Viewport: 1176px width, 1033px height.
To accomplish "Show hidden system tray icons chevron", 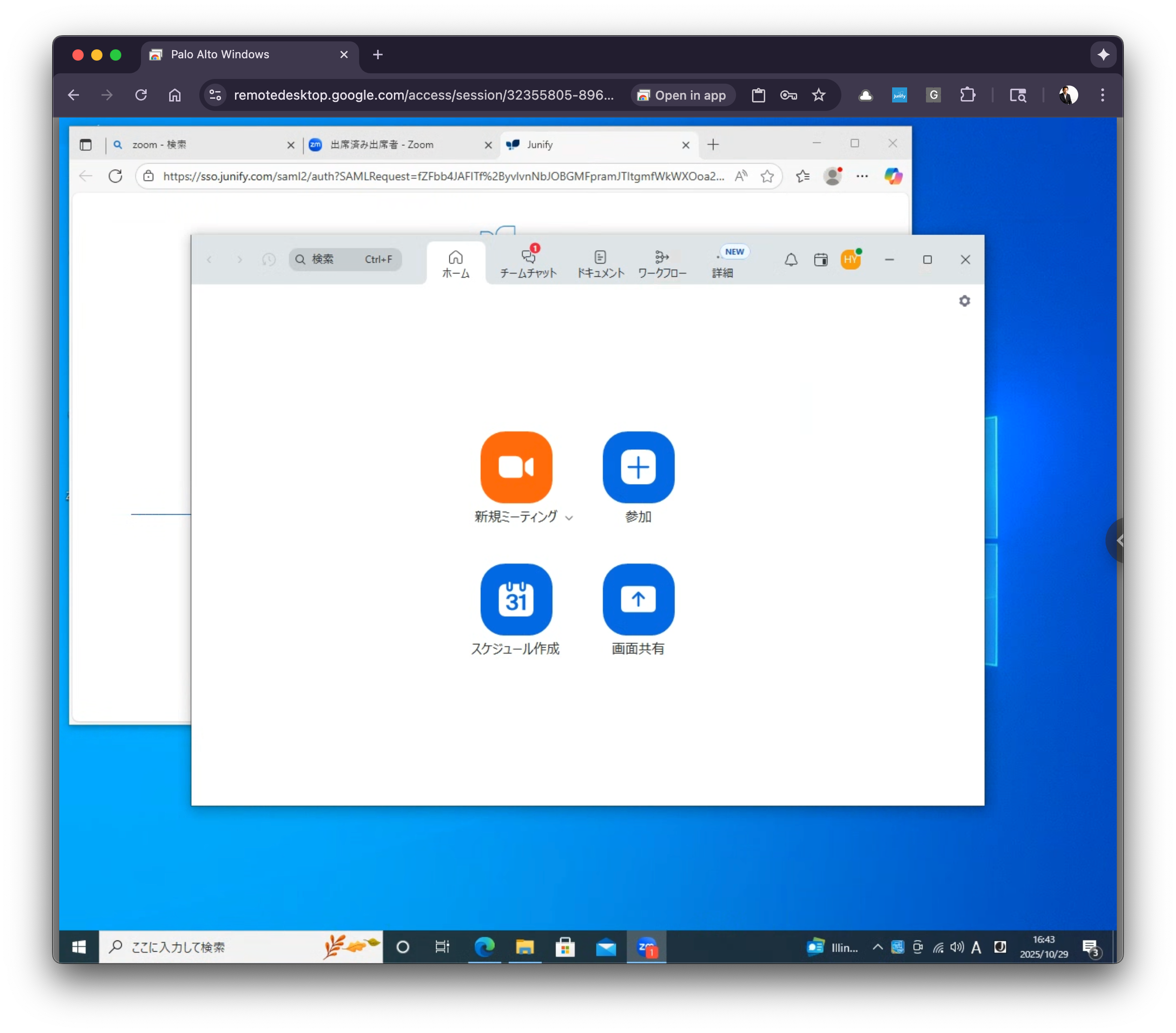I will pos(878,947).
